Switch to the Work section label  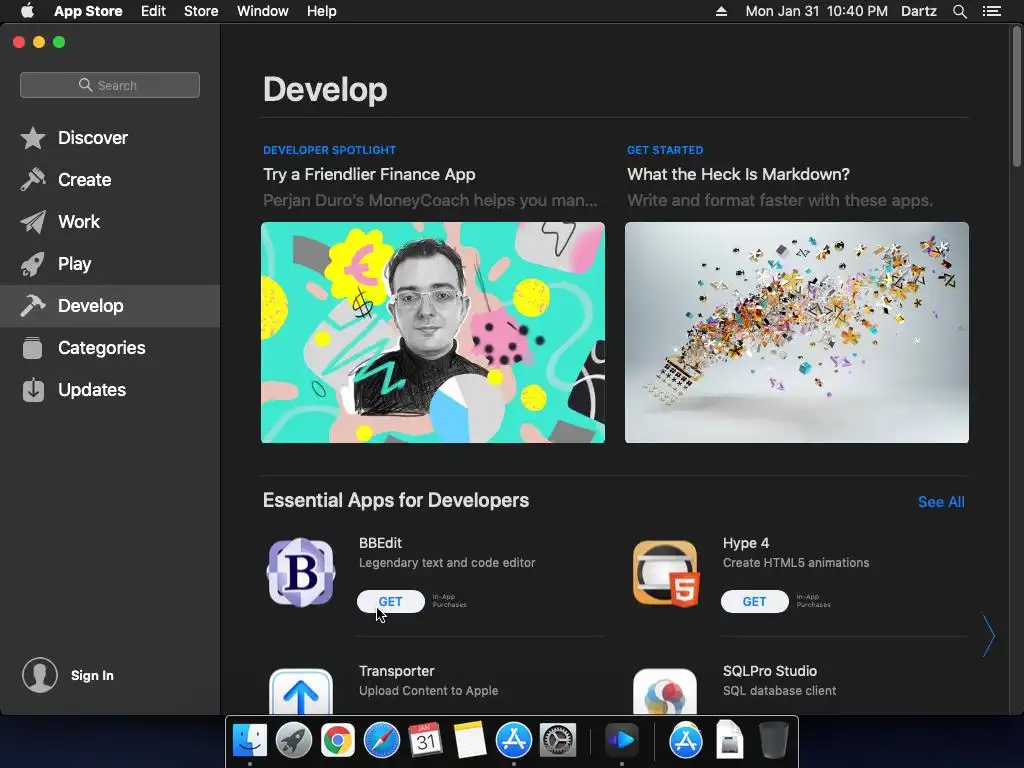tap(79, 222)
